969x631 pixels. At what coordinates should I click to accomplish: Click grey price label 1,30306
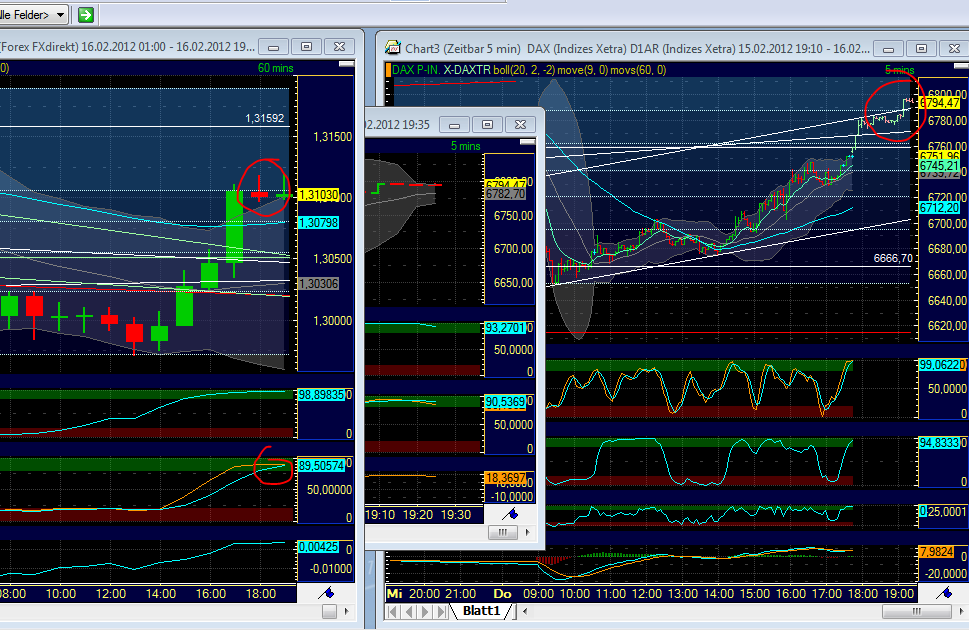coord(318,284)
